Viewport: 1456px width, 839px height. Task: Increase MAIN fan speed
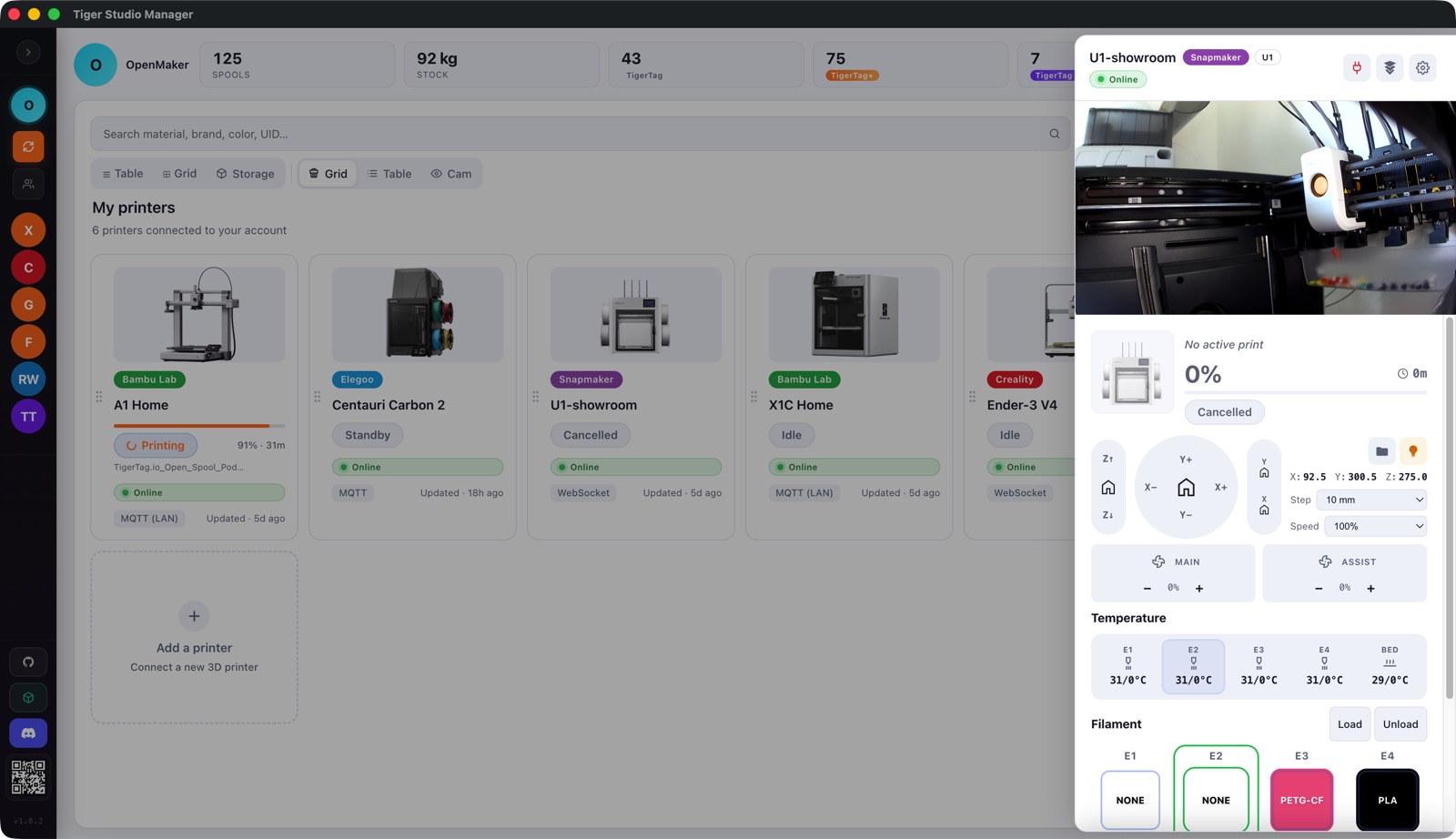[x=1199, y=589]
